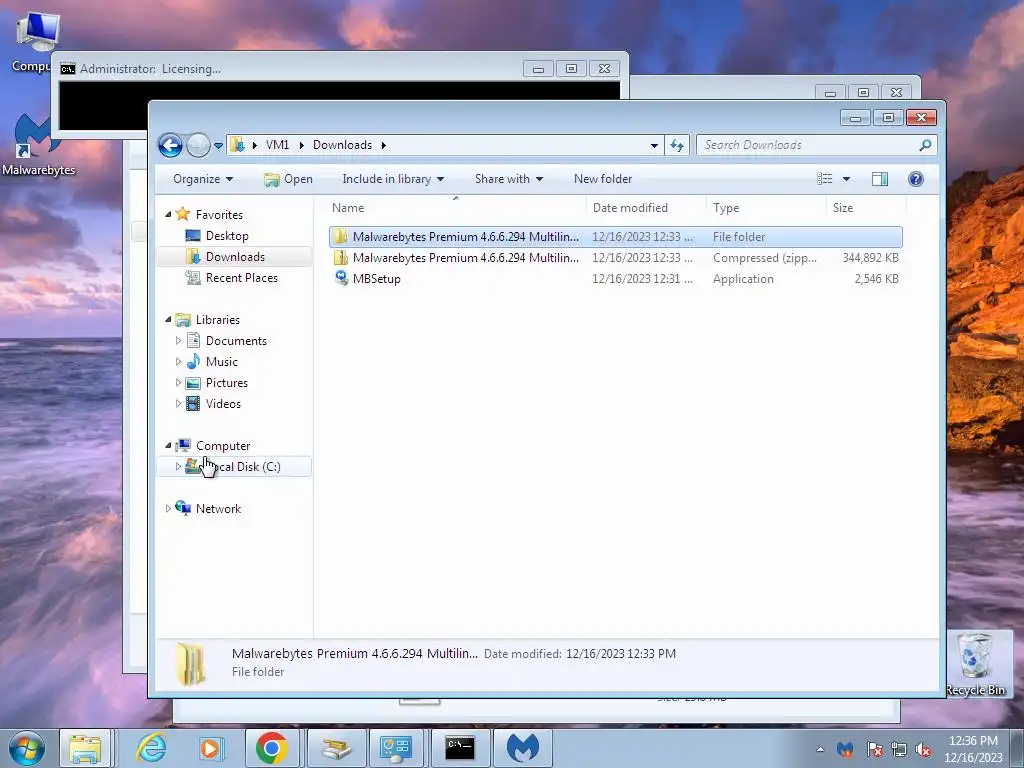Screen dimensions: 1024x768
Task: Expand the Documents library
Action: point(178,340)
